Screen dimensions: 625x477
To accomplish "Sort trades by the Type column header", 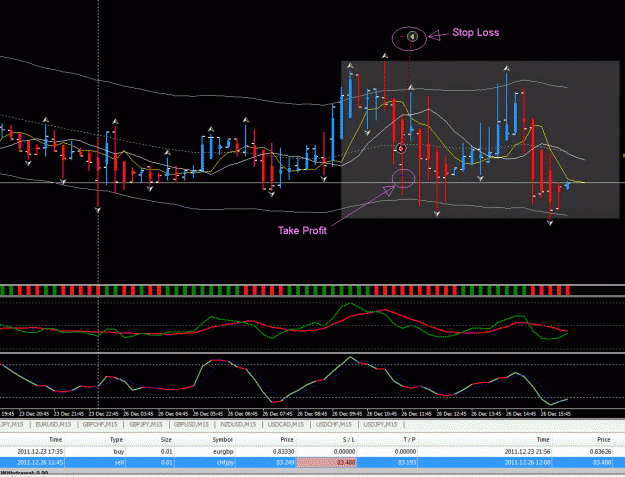I will click(116, 440).
